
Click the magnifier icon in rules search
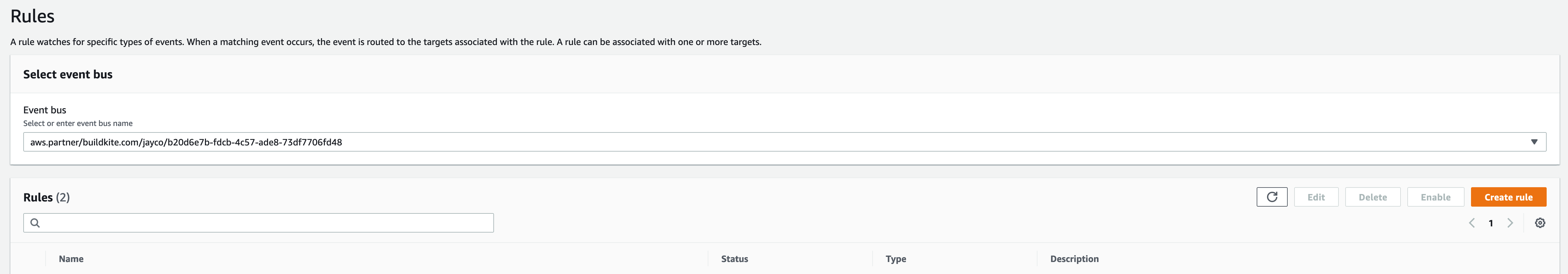35,223
